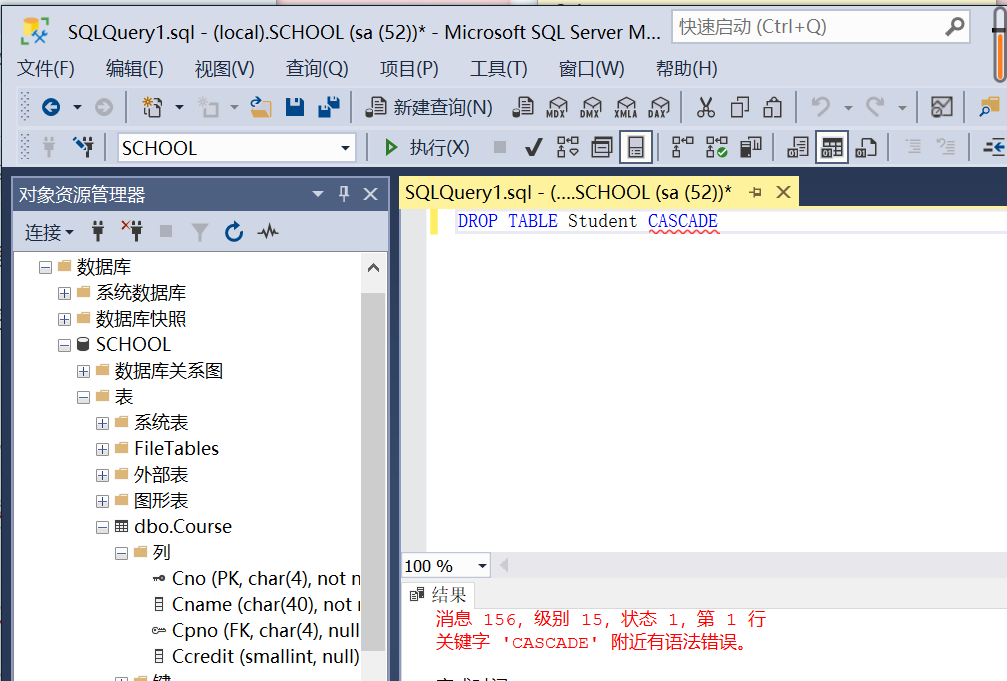
Task: Toggle IntelliSense enabled button
Action: pos(636,148)
